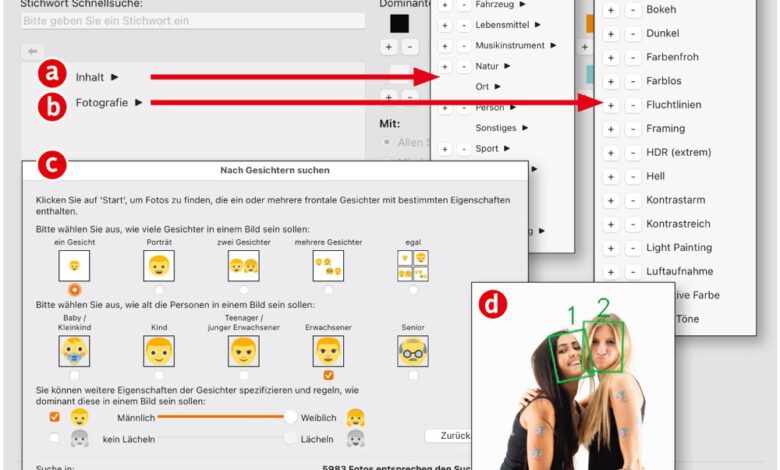Add Sport with its plus button
780x470 pixels.
click(x=445, y=149)
